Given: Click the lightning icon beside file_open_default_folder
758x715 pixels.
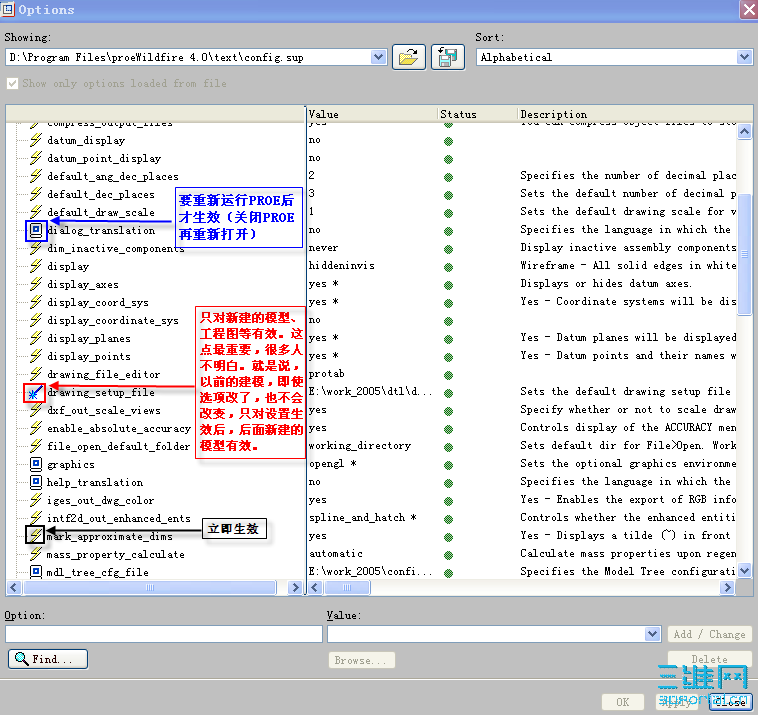Looking at the screenshot, I should click(x=36, y=446).
